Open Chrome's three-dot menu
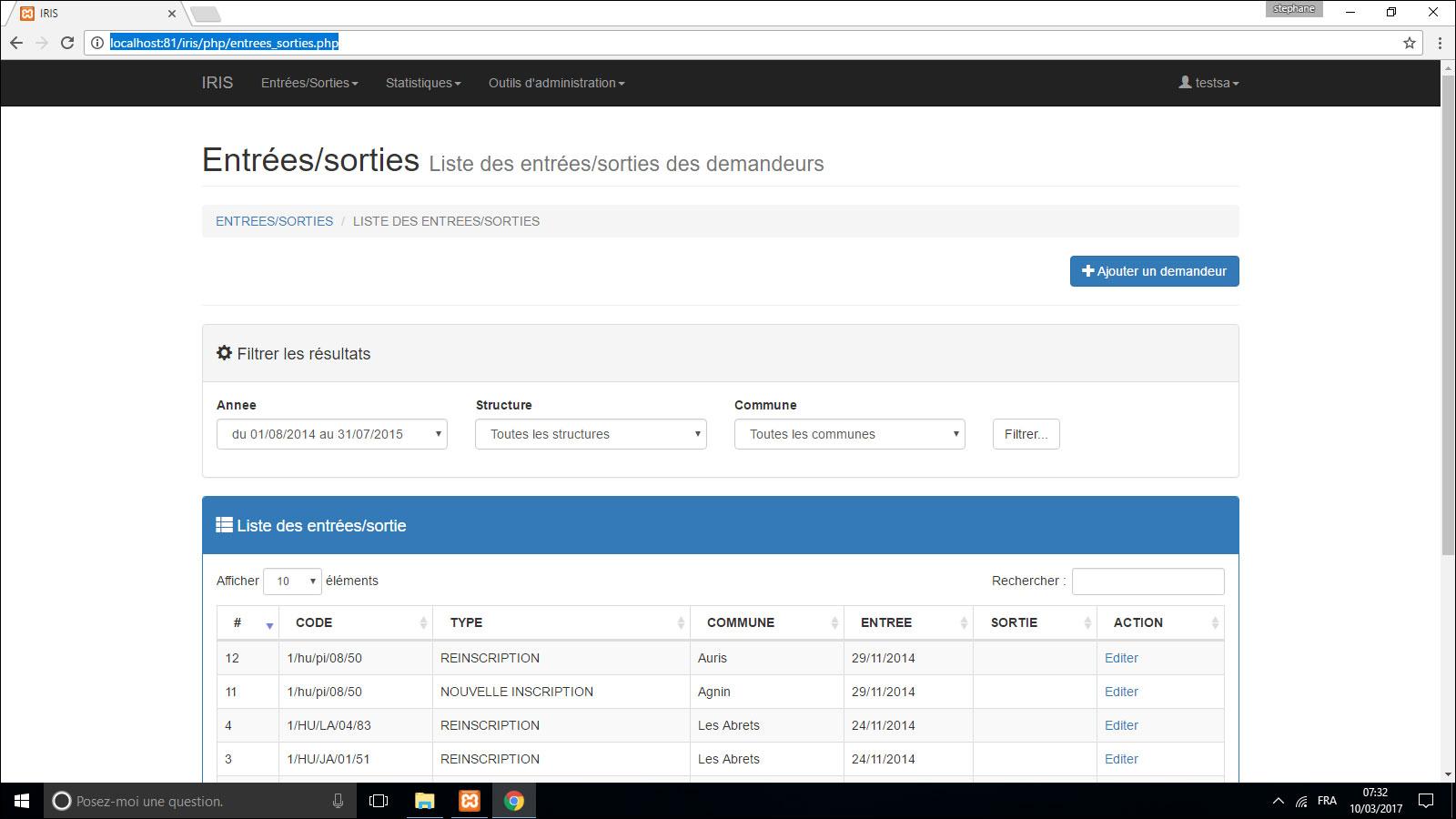1456x819 pixels. (1440, 43)
